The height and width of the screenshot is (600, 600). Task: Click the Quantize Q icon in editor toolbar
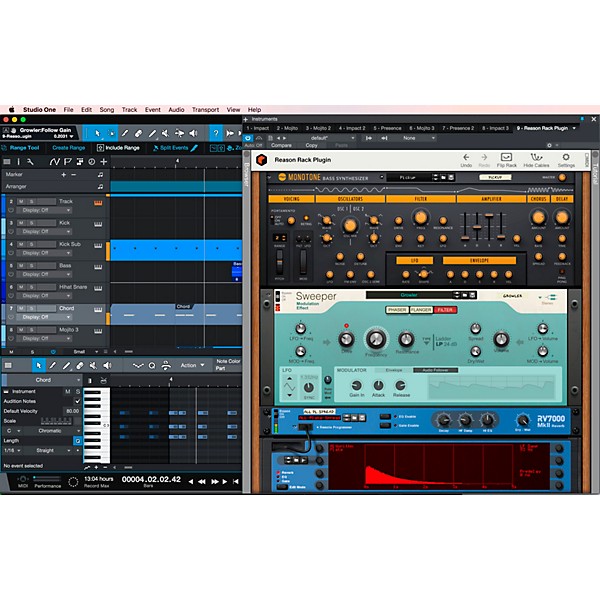[152, 366]
